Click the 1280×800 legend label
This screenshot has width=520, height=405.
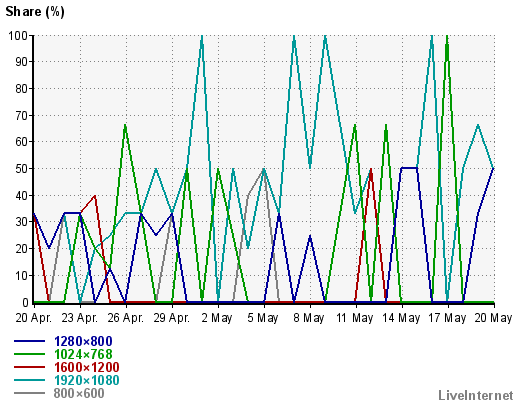83,341
